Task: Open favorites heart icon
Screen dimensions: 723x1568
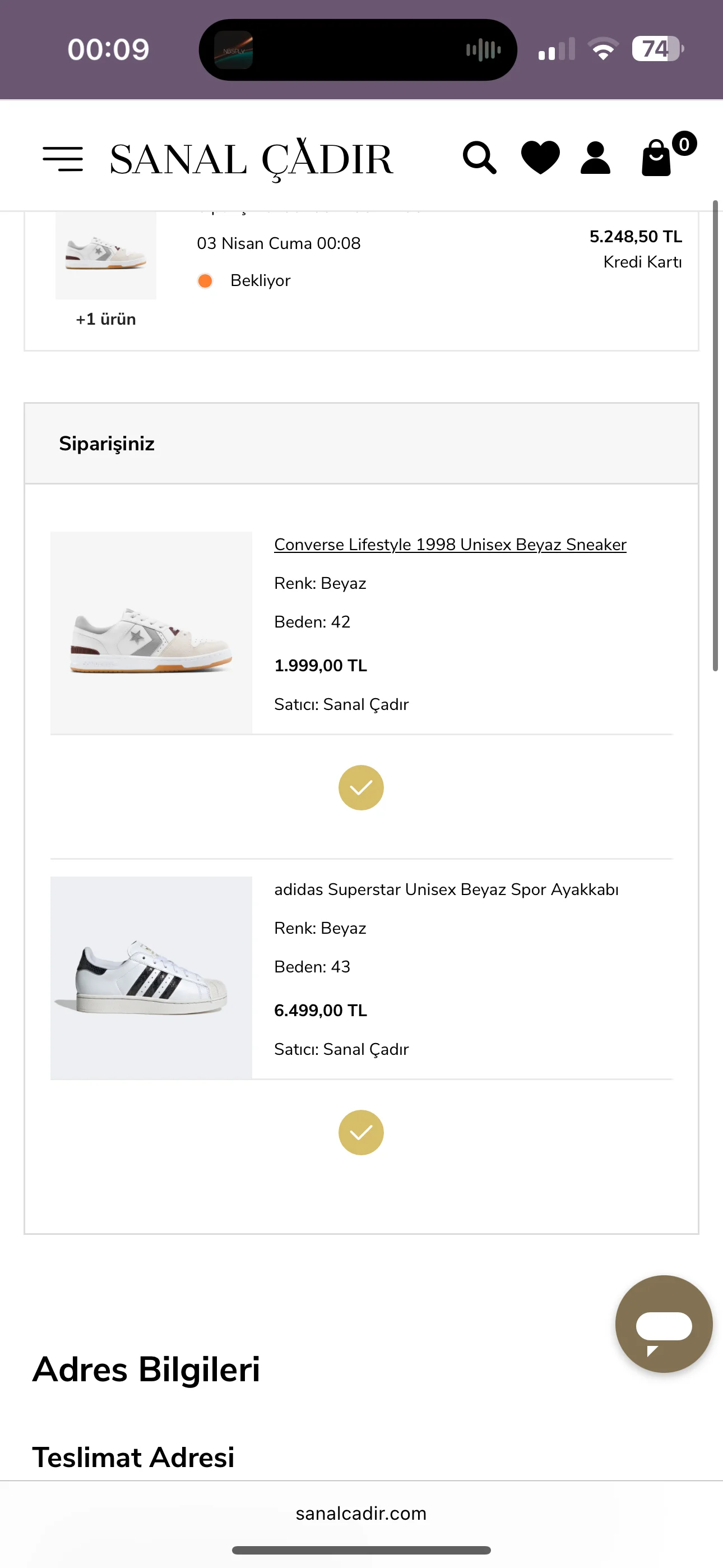Action: click(540, 158)
